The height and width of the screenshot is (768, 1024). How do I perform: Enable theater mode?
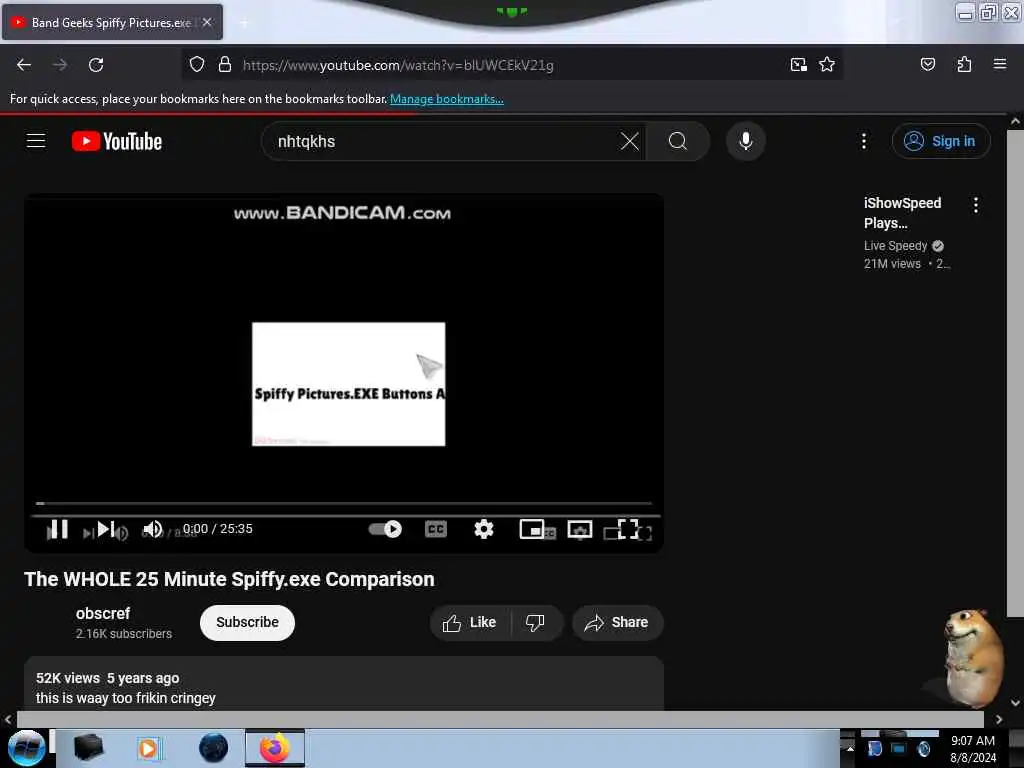[x=580, y=530]
